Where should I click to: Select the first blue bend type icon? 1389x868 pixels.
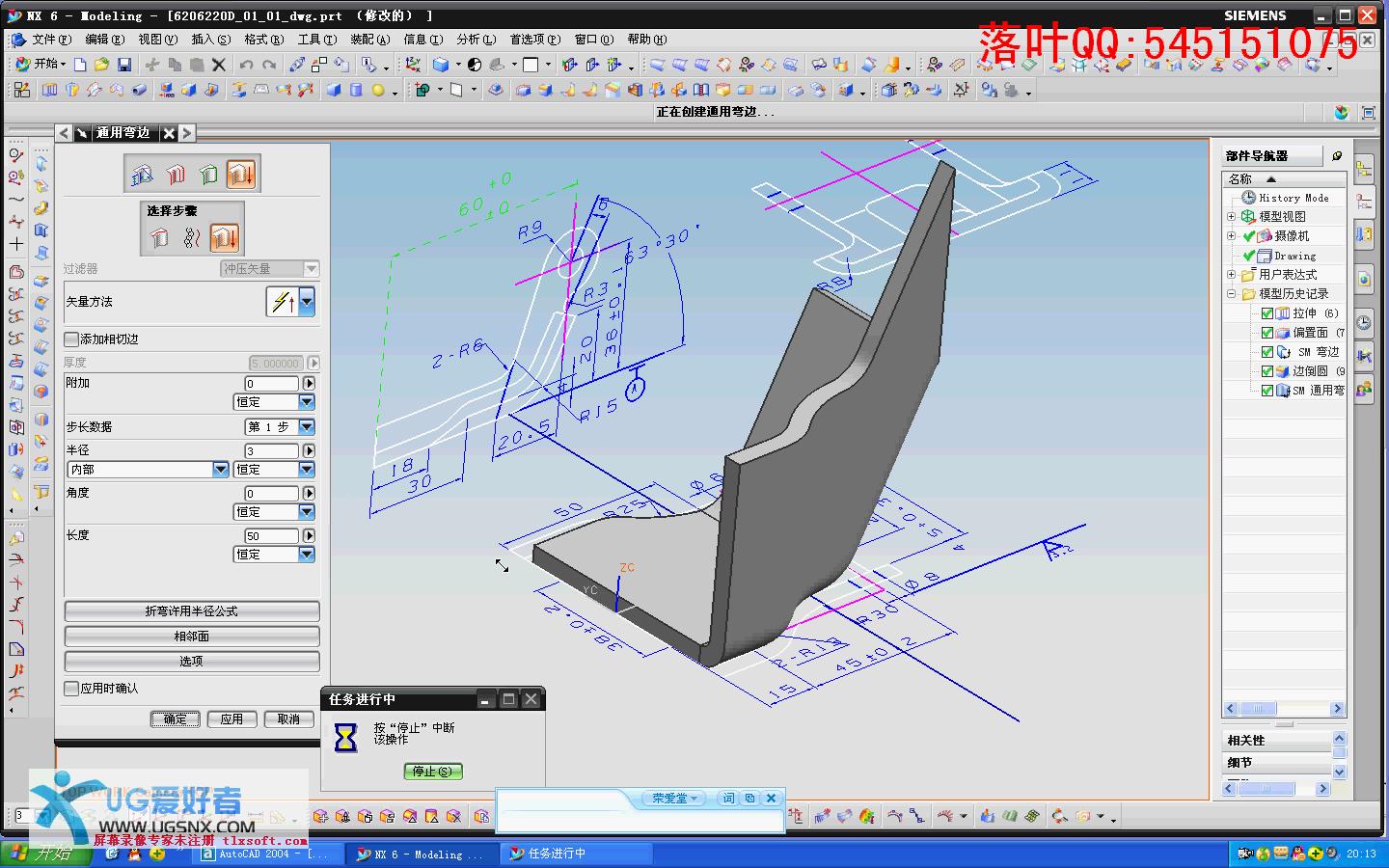[x=142, y=175]
